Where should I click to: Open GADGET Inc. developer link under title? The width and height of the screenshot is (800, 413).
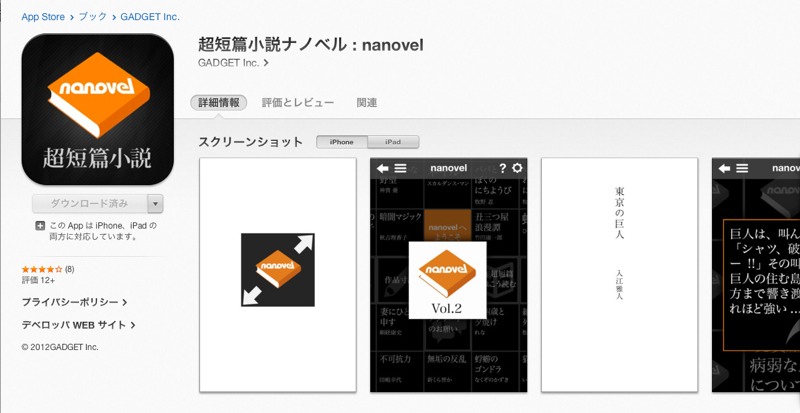(x=233, y=63)
